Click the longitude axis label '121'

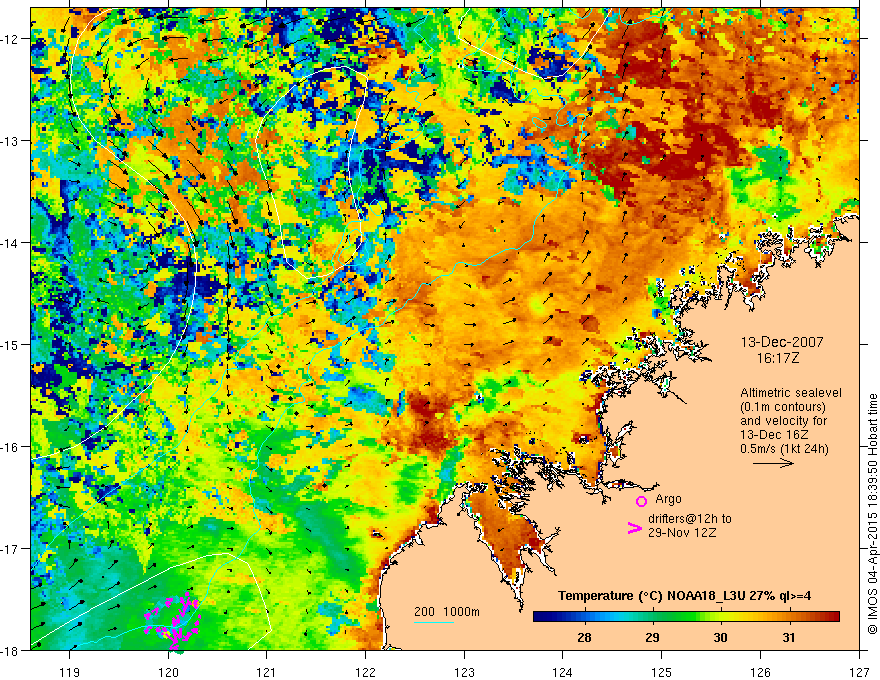[x=267, y=672]
